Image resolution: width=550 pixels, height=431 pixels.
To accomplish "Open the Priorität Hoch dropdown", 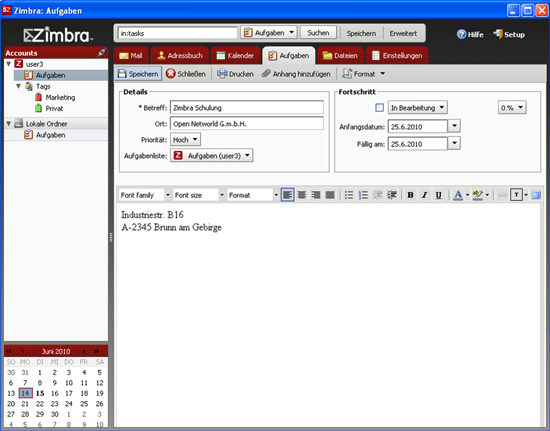I will 185,140.
